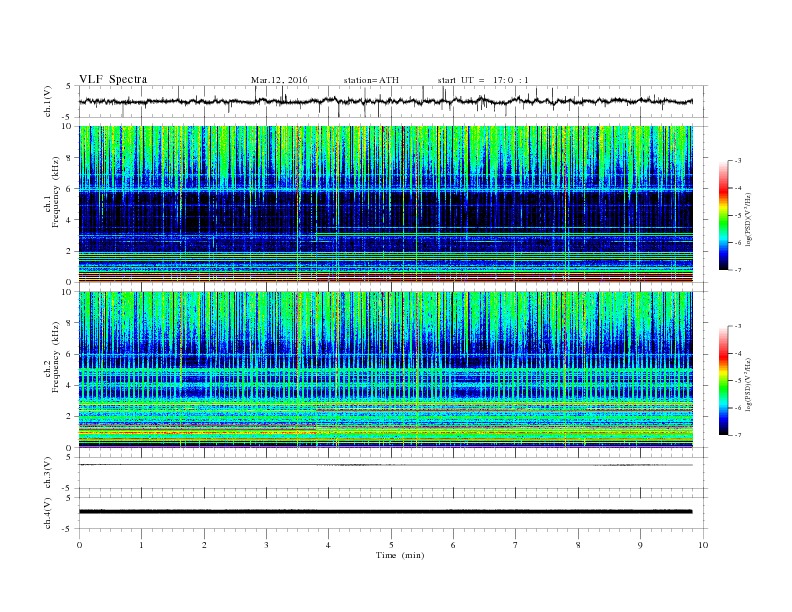Click time axis tick label "5"

coord(391,545)
